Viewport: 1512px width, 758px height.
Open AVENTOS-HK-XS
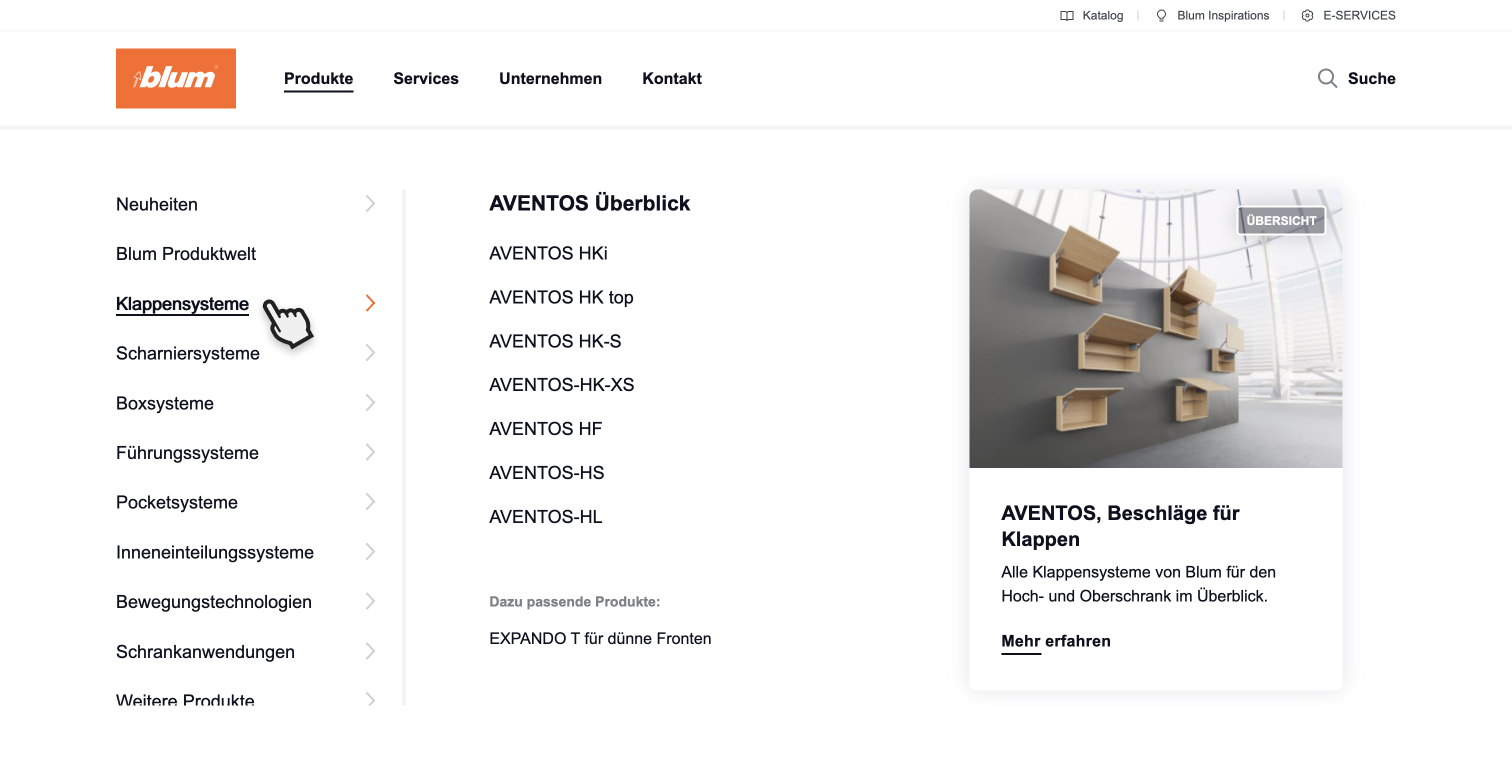click(562, 385)
